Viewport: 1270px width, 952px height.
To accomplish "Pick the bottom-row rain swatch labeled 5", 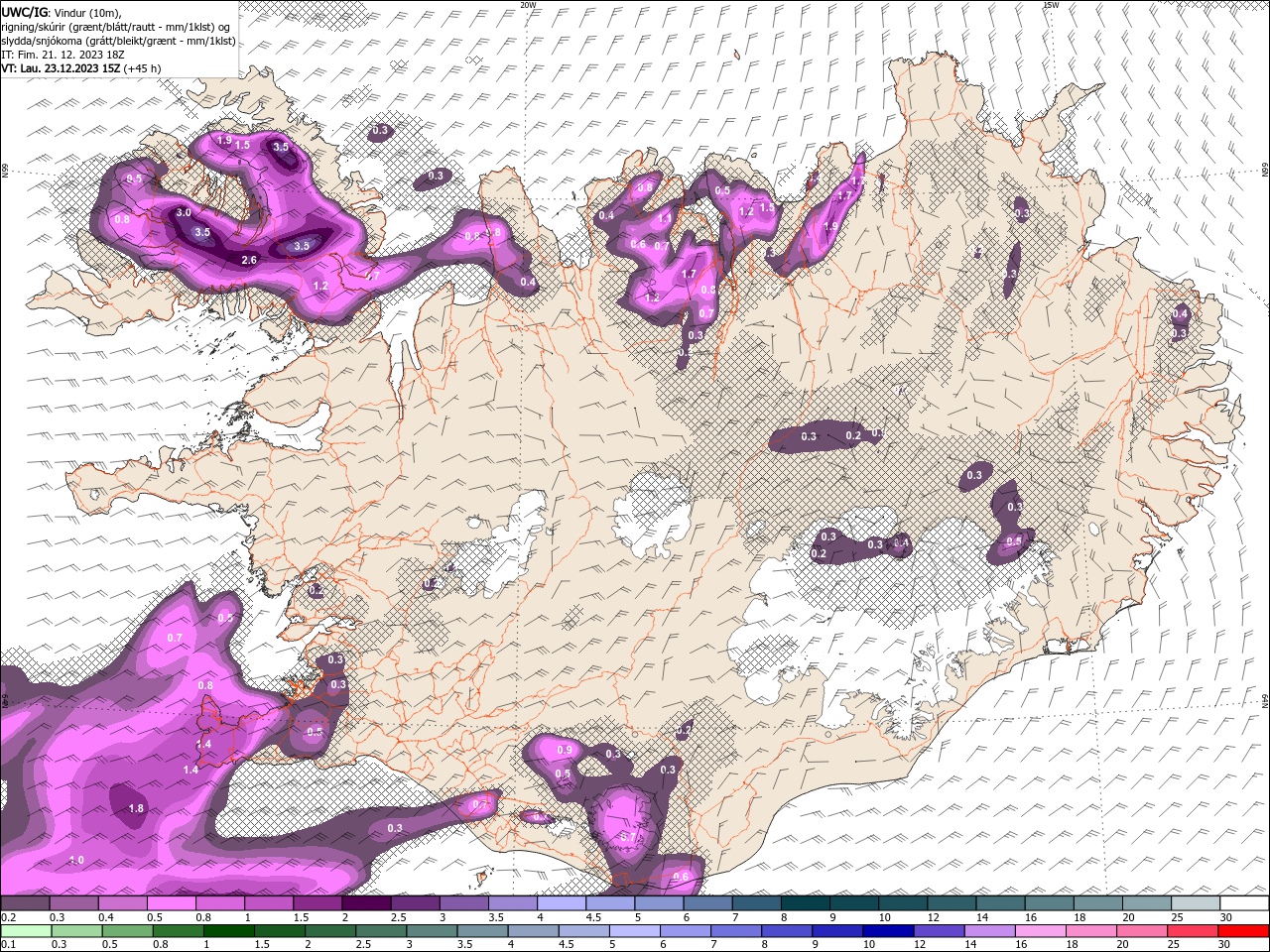I will pos(634,929).
